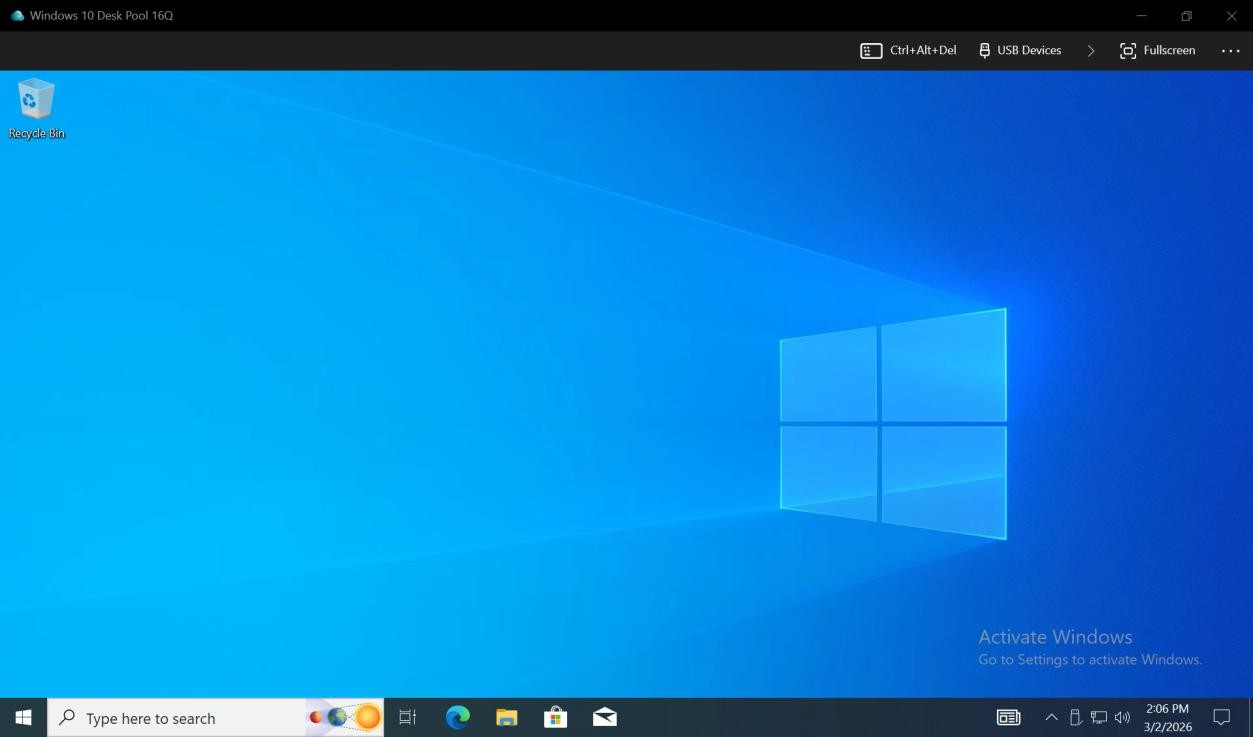This screenshot has height=737, width=1253.
Task: Open the clock showing 2:06 PM
Action: pos(1167,717)
